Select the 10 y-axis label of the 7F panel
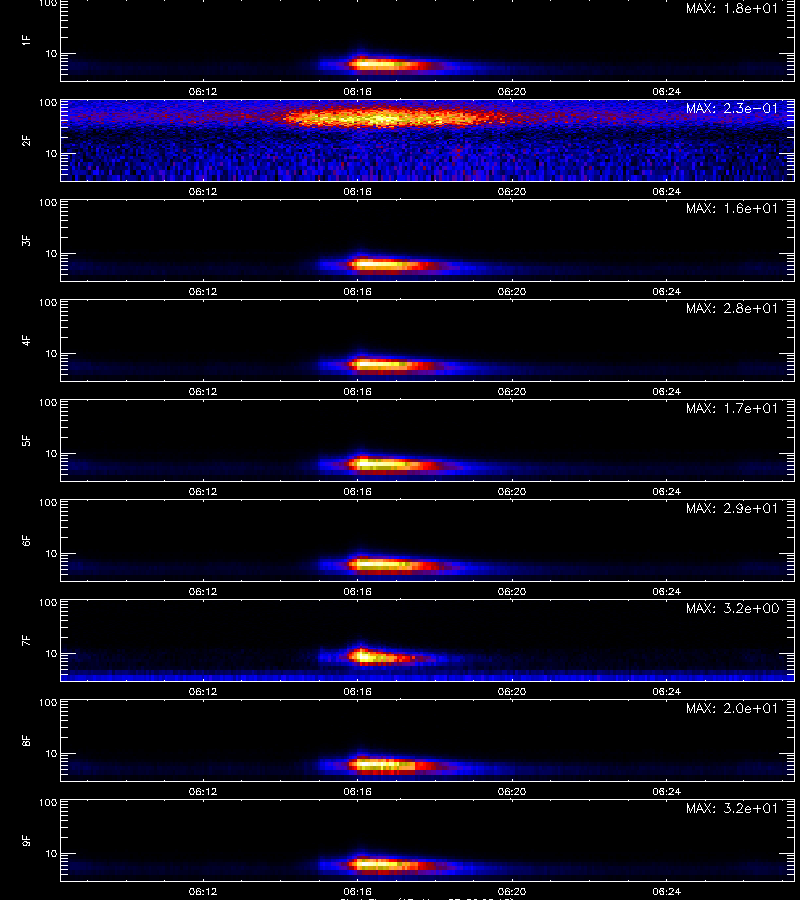The image size is (800, 900). [51, 653]
